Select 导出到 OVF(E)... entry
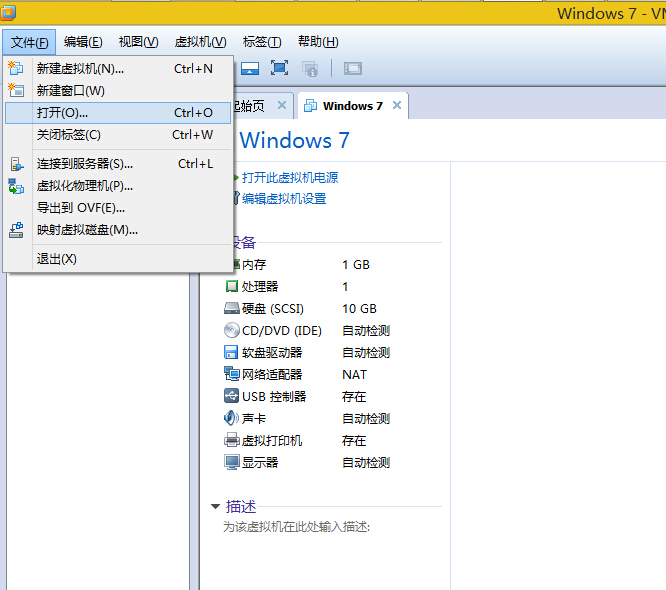Viewport: 666px width, 590px height. (x=118, y=208)
